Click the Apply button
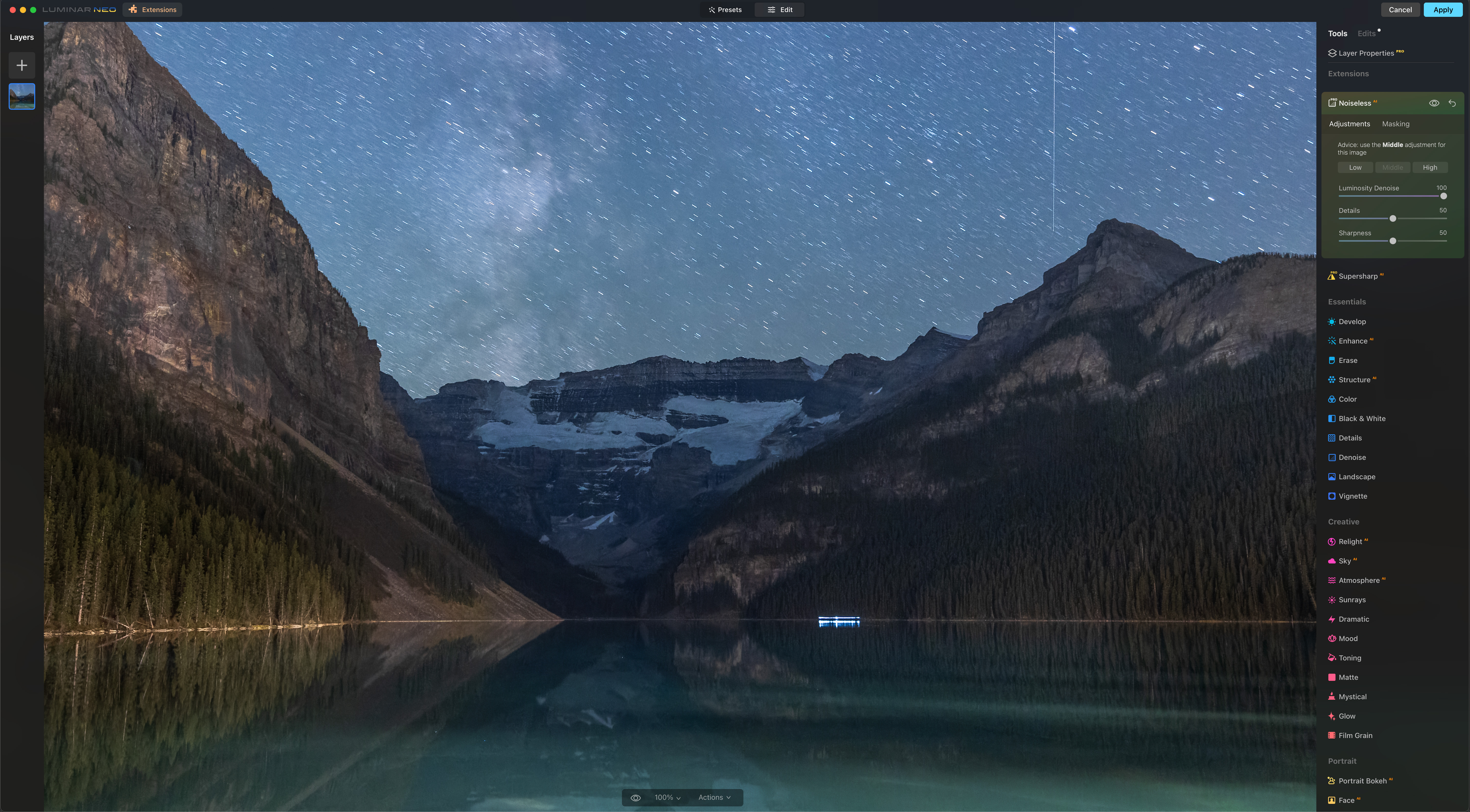 coord(1443,10)
